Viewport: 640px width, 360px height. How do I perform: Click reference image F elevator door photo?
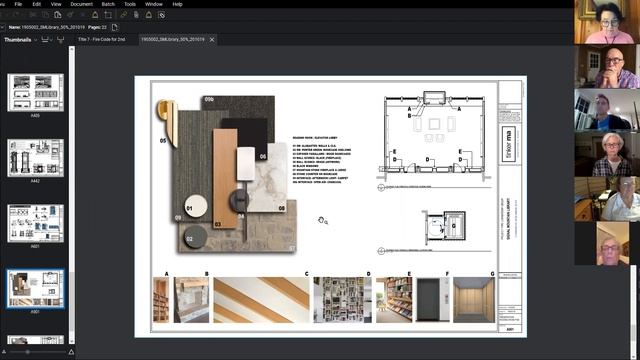[x=433, y=300]
